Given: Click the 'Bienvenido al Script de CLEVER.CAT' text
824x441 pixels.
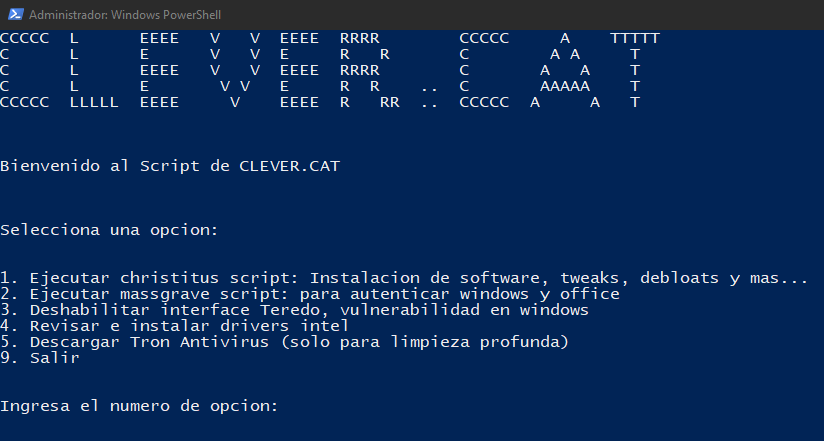Looking at the screenshot, I should [170, 166].
